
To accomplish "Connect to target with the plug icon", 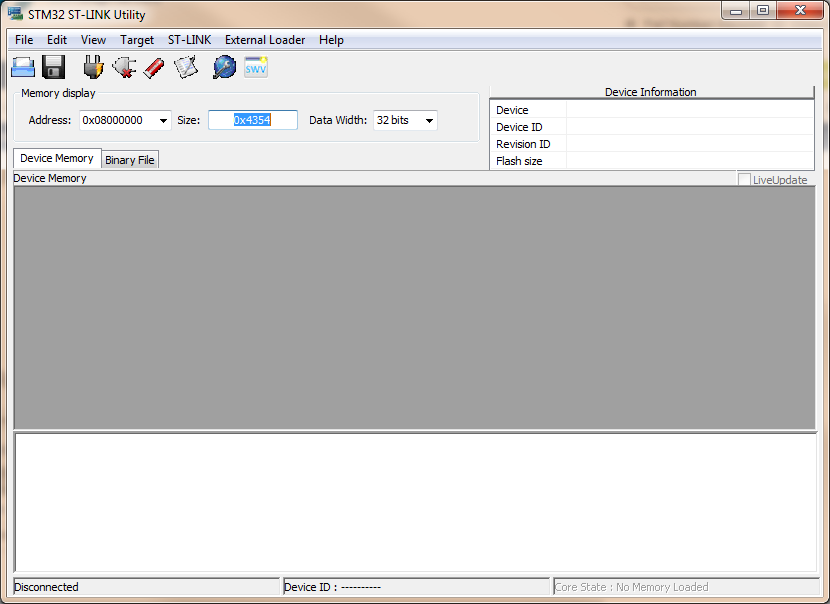I will pos(93,67).
